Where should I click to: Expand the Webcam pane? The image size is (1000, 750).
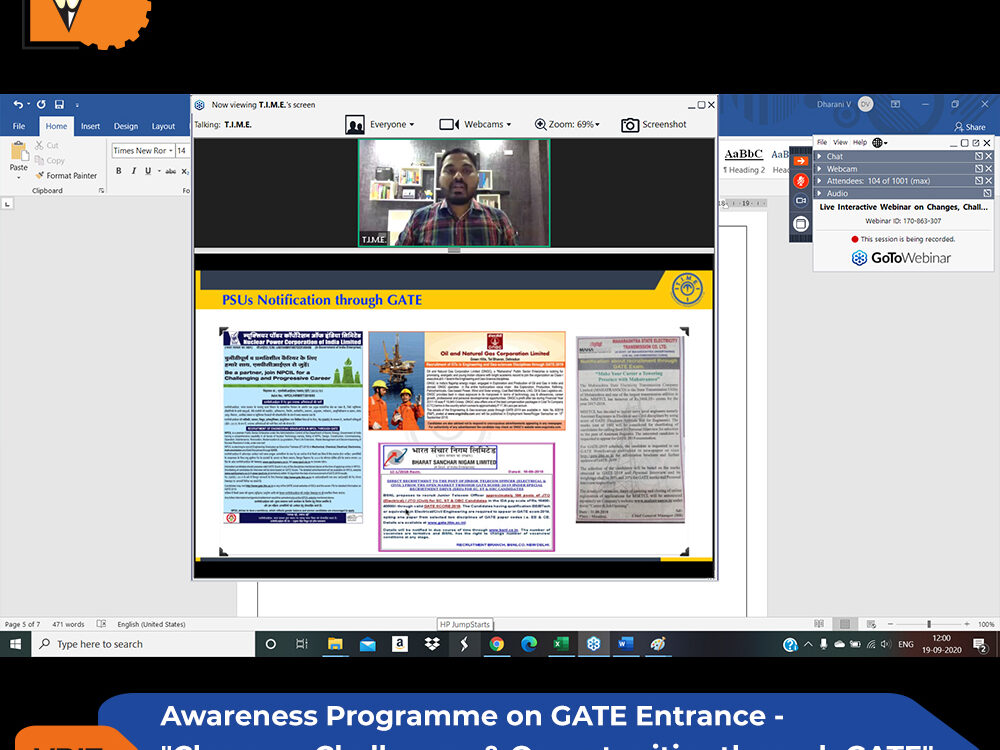[x=820, y=169]
